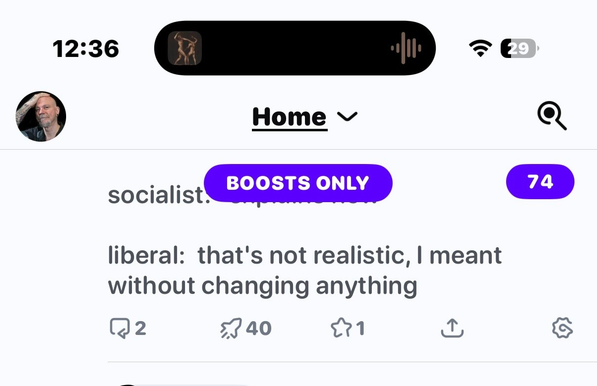Open the post reading 'liberal: that's not realistic'

point(305,270)
